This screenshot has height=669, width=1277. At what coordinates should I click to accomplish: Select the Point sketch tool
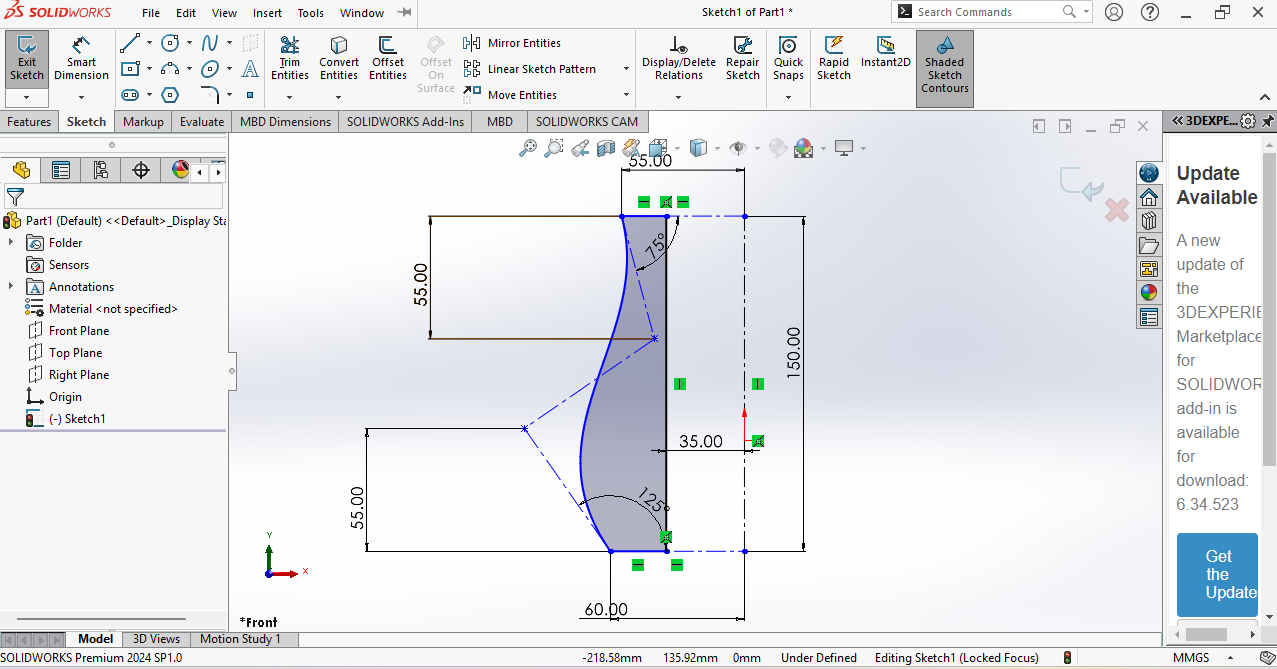[250, 95]
